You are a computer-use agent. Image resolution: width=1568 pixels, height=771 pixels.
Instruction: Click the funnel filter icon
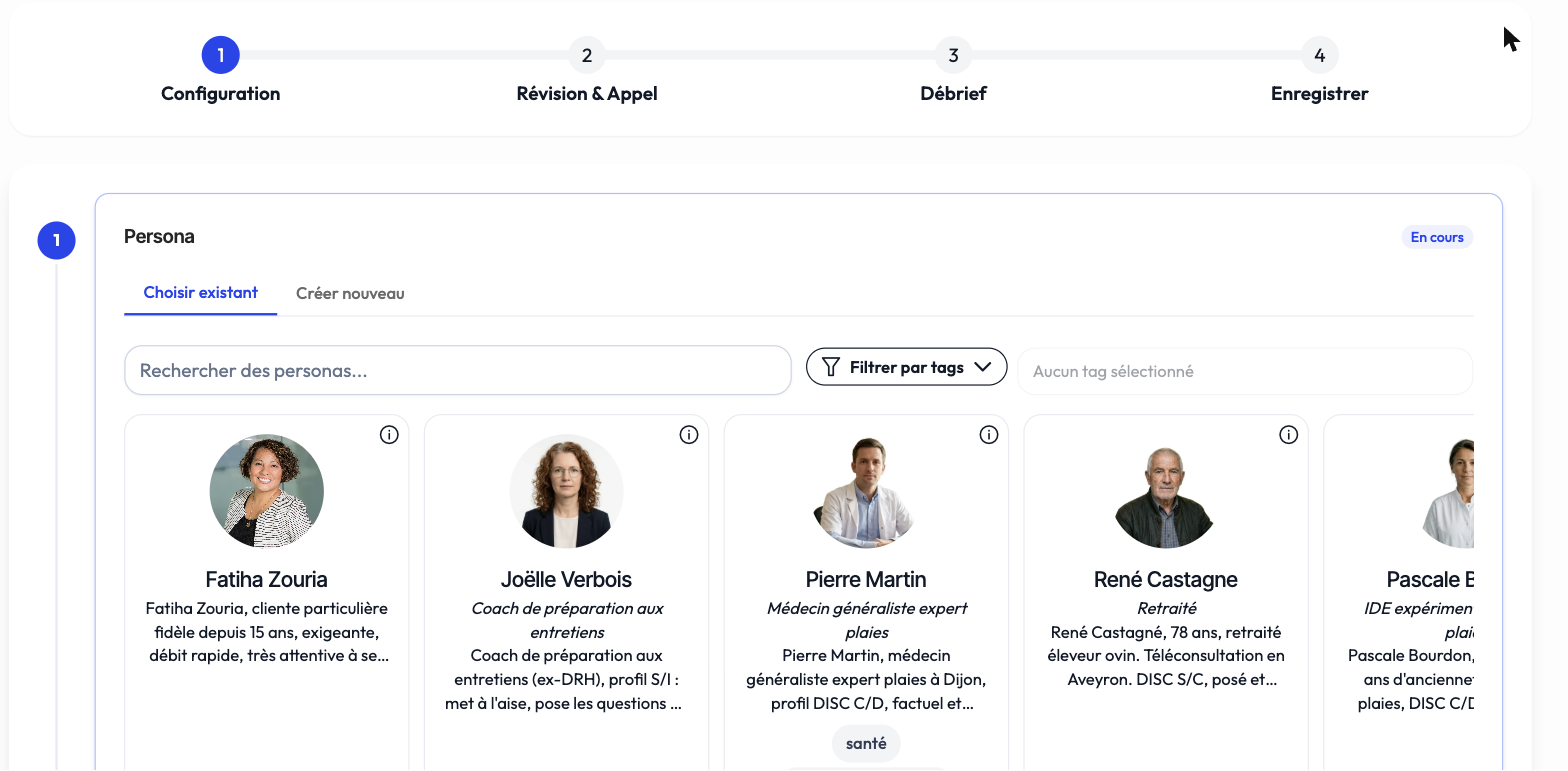(x=830, y=367)
